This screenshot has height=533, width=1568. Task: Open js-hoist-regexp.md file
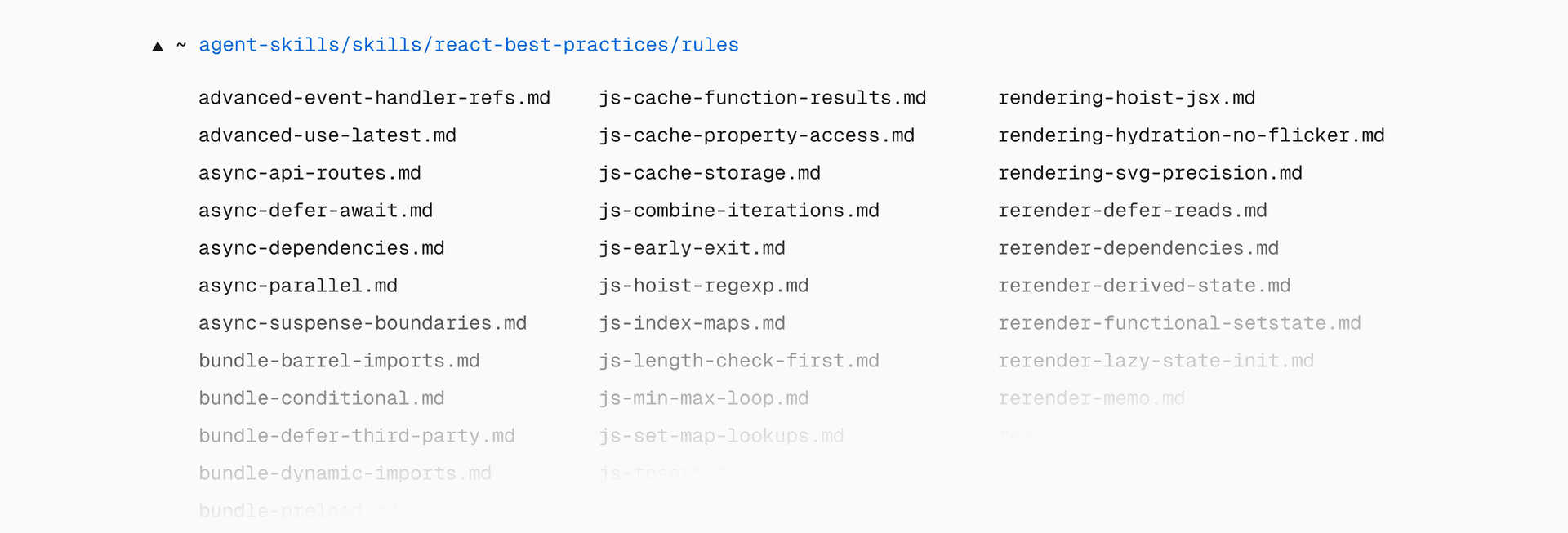coord(703,286)
